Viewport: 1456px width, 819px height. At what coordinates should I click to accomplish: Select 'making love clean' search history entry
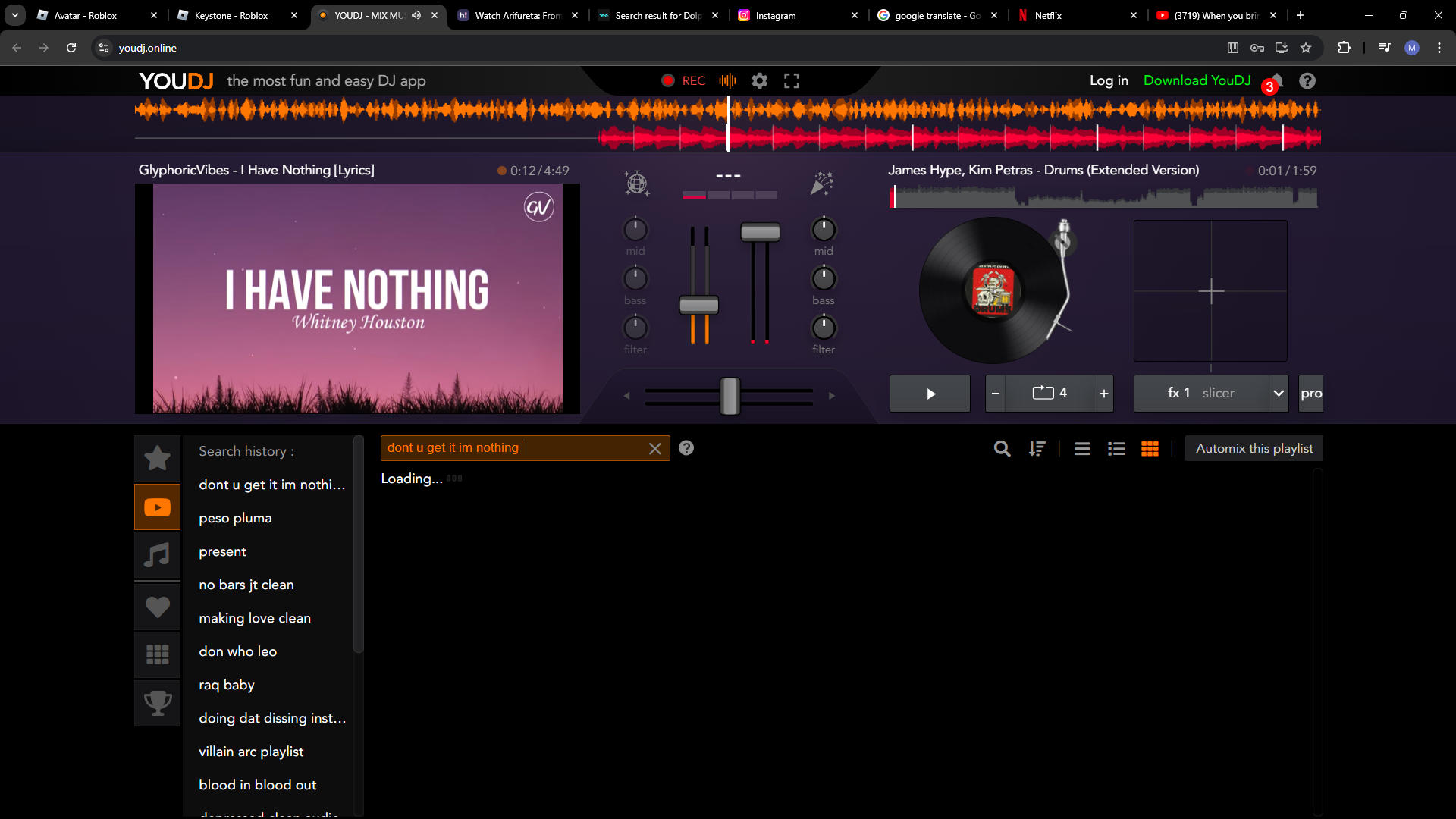(x=255, y=618)
